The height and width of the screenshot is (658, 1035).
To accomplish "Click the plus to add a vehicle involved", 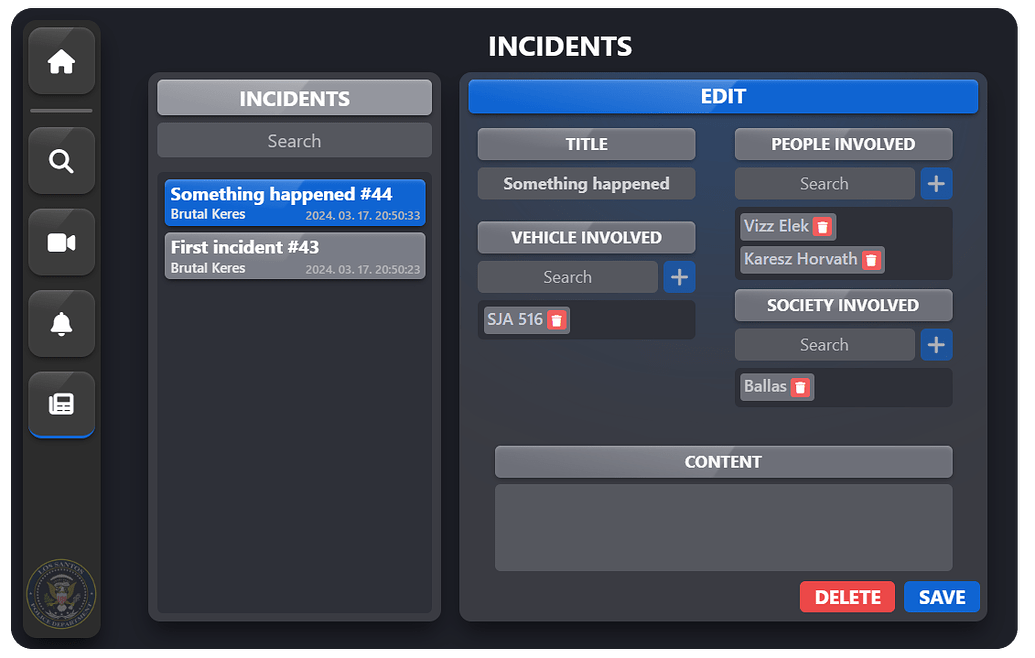I will pyautogui.click(x=679, y=277).
